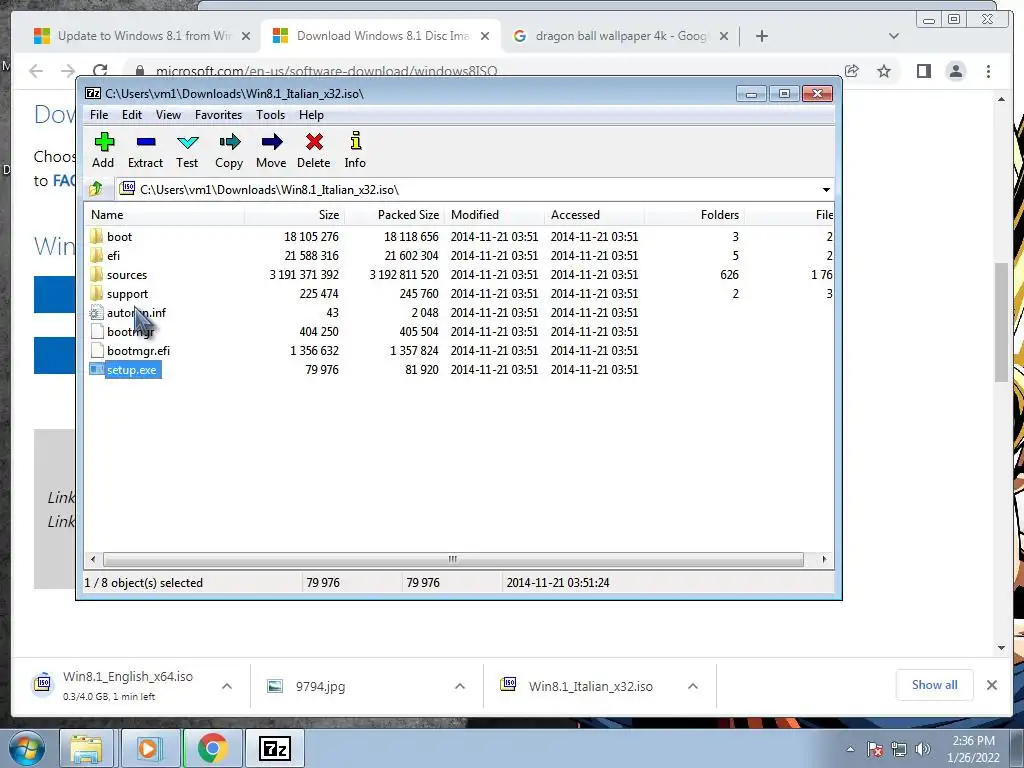The image size is (1024, 768).
Task: Sort by Packed Size column header
Action: (x=394, y=215)
